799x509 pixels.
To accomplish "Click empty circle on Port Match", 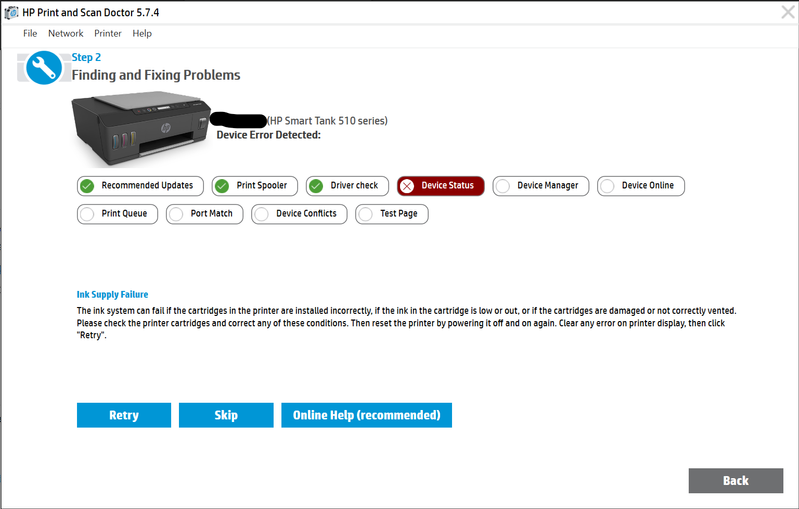I will point(176,214).
